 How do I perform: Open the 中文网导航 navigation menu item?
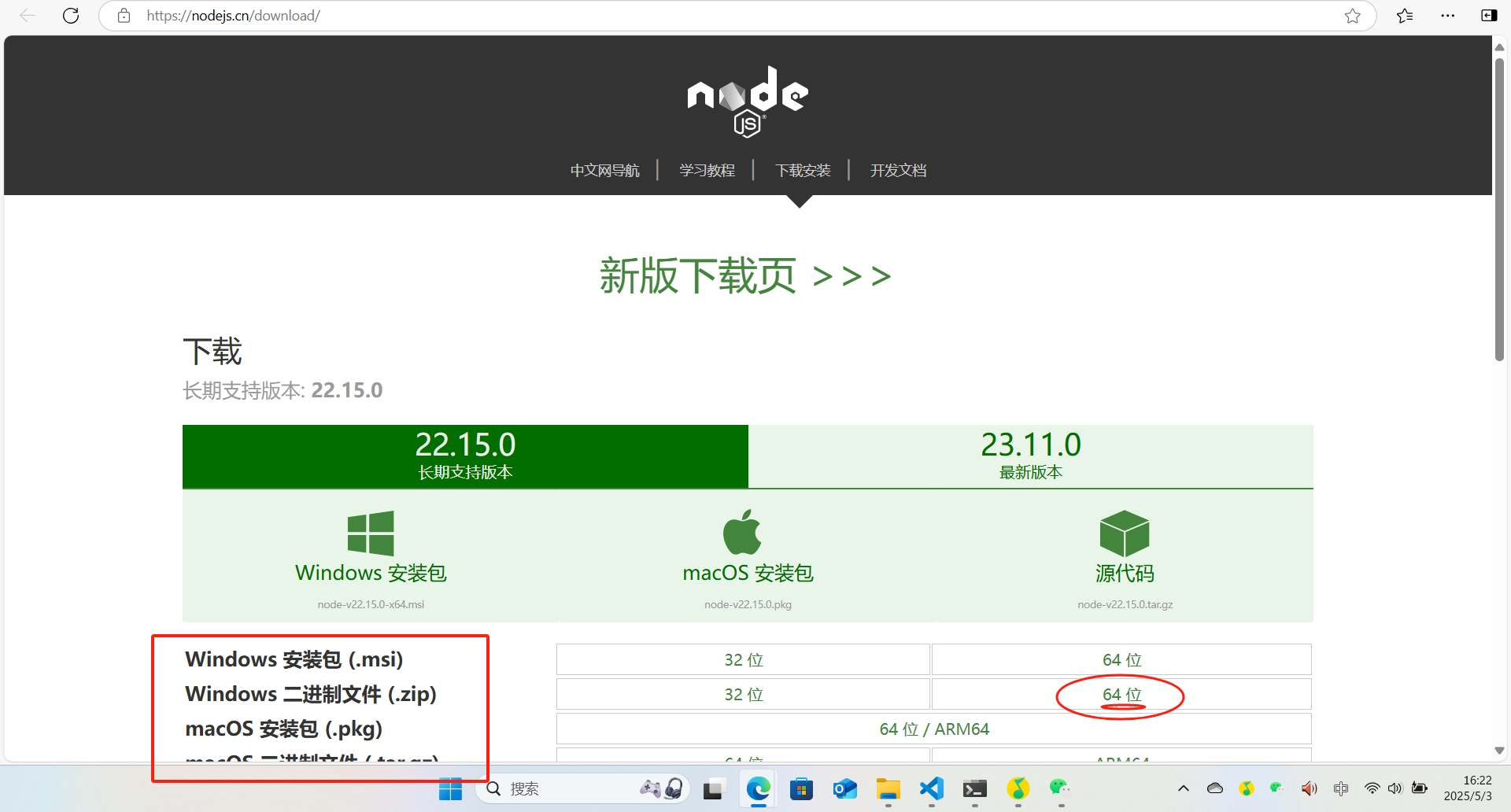coord(605,171)
